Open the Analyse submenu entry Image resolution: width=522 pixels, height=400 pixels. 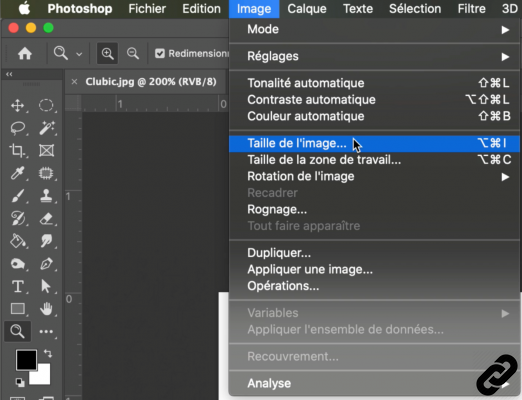click(x=375, y=383)
